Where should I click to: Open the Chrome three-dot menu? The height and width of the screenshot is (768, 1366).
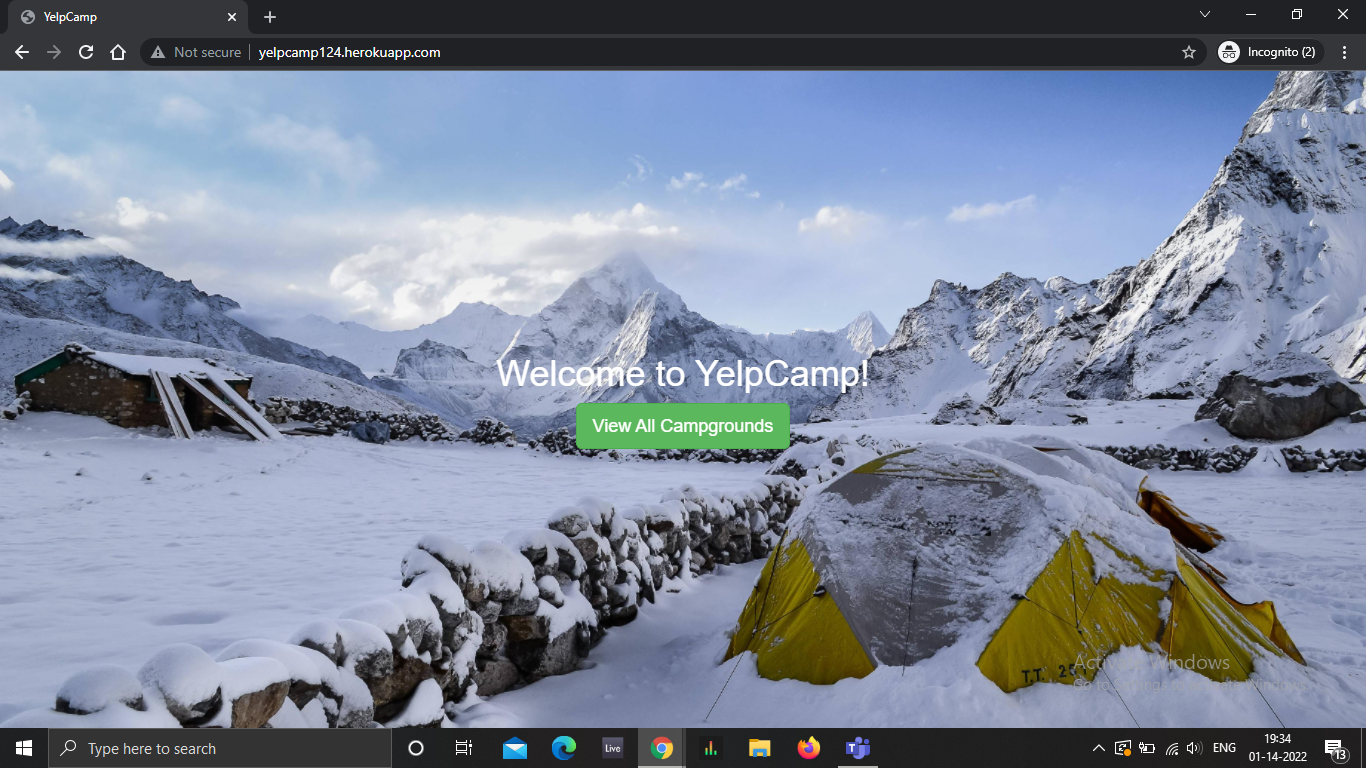[1345, 52]
